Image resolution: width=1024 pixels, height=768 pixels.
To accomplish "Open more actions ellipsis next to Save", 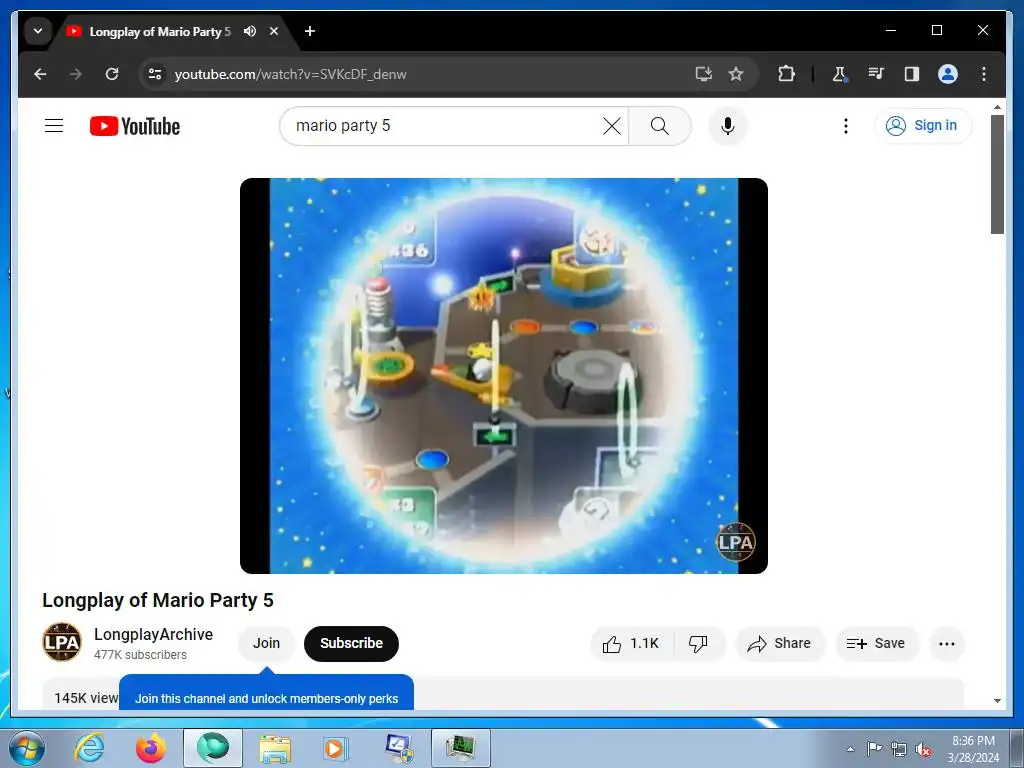I will pyautogui.click(x=946, y=644).
